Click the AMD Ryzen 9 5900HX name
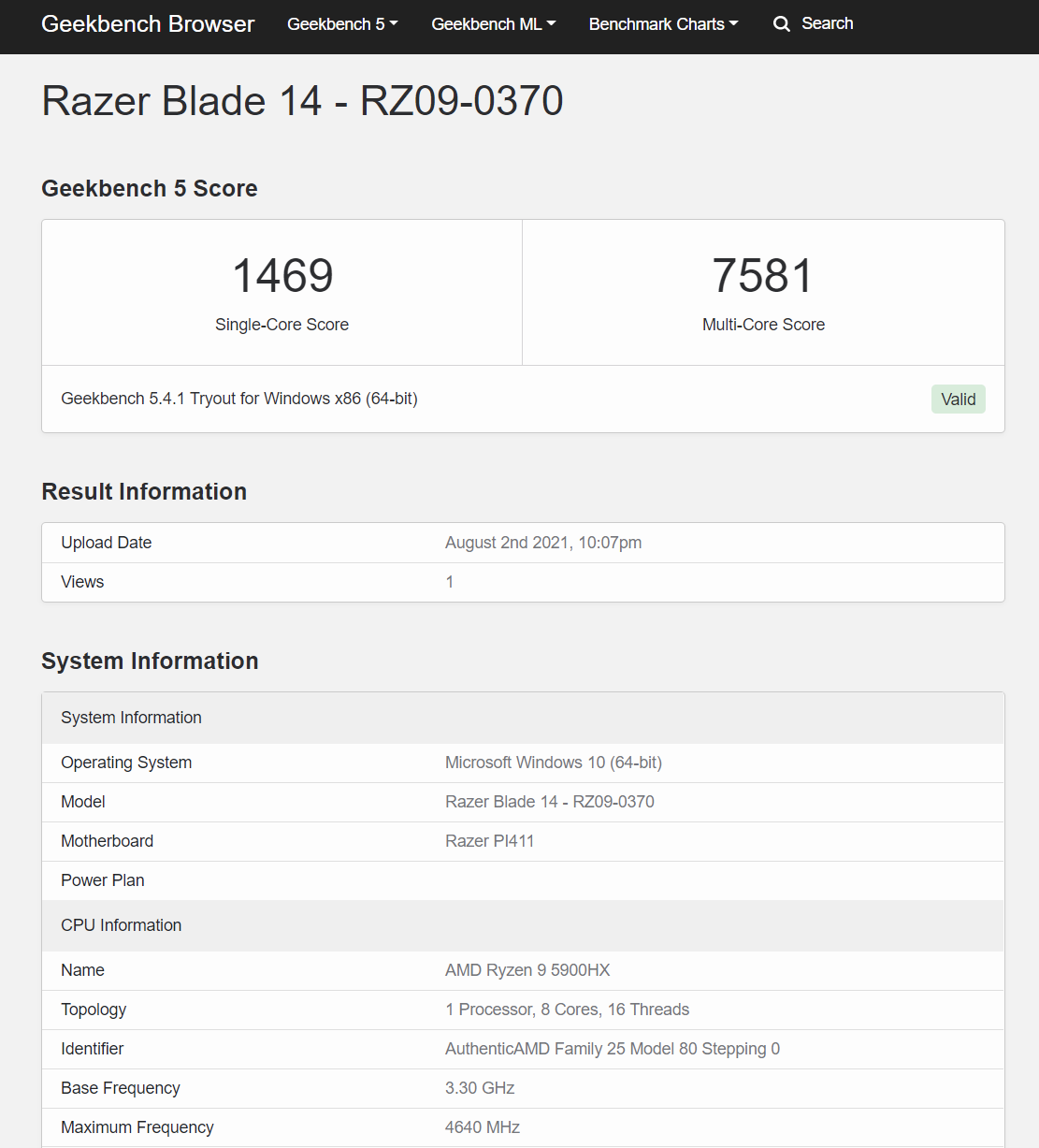This screenshot has height=1148, width=1039. [527, 970]
